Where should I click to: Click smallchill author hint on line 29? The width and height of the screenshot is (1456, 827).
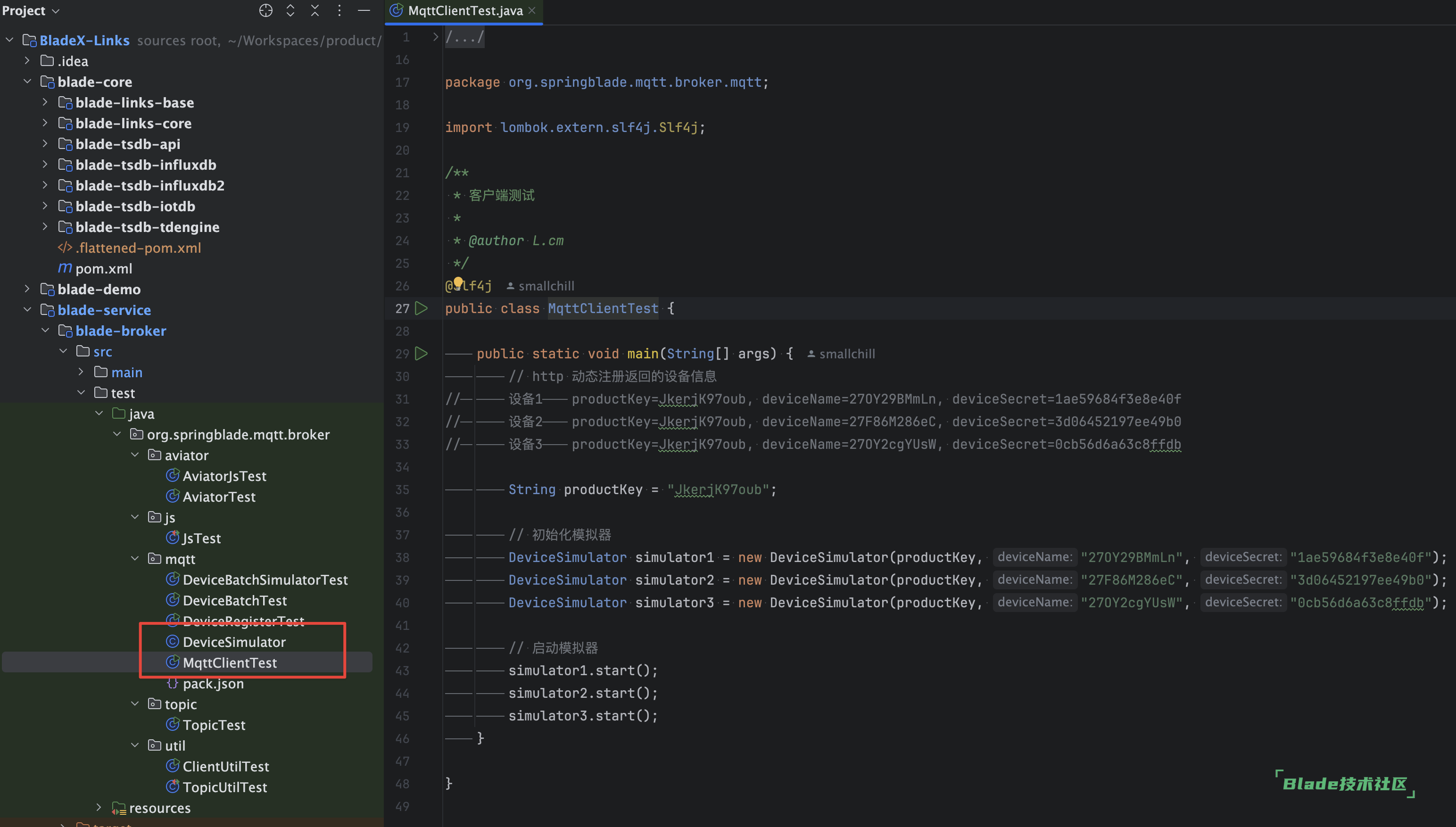pyautogui.click(x=841, y=354)
